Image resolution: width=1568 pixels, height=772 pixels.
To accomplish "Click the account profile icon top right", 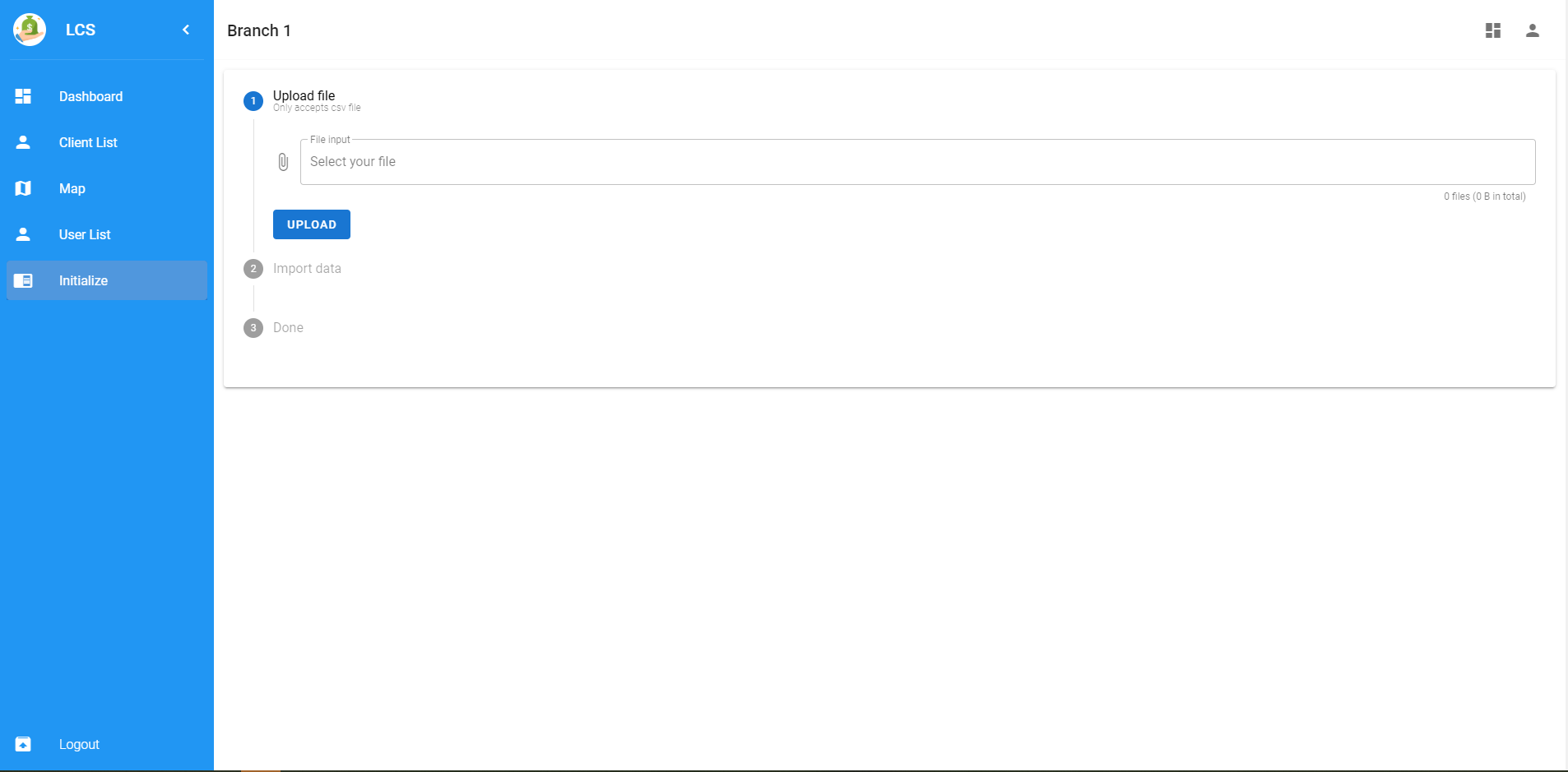I will 1531,30.
